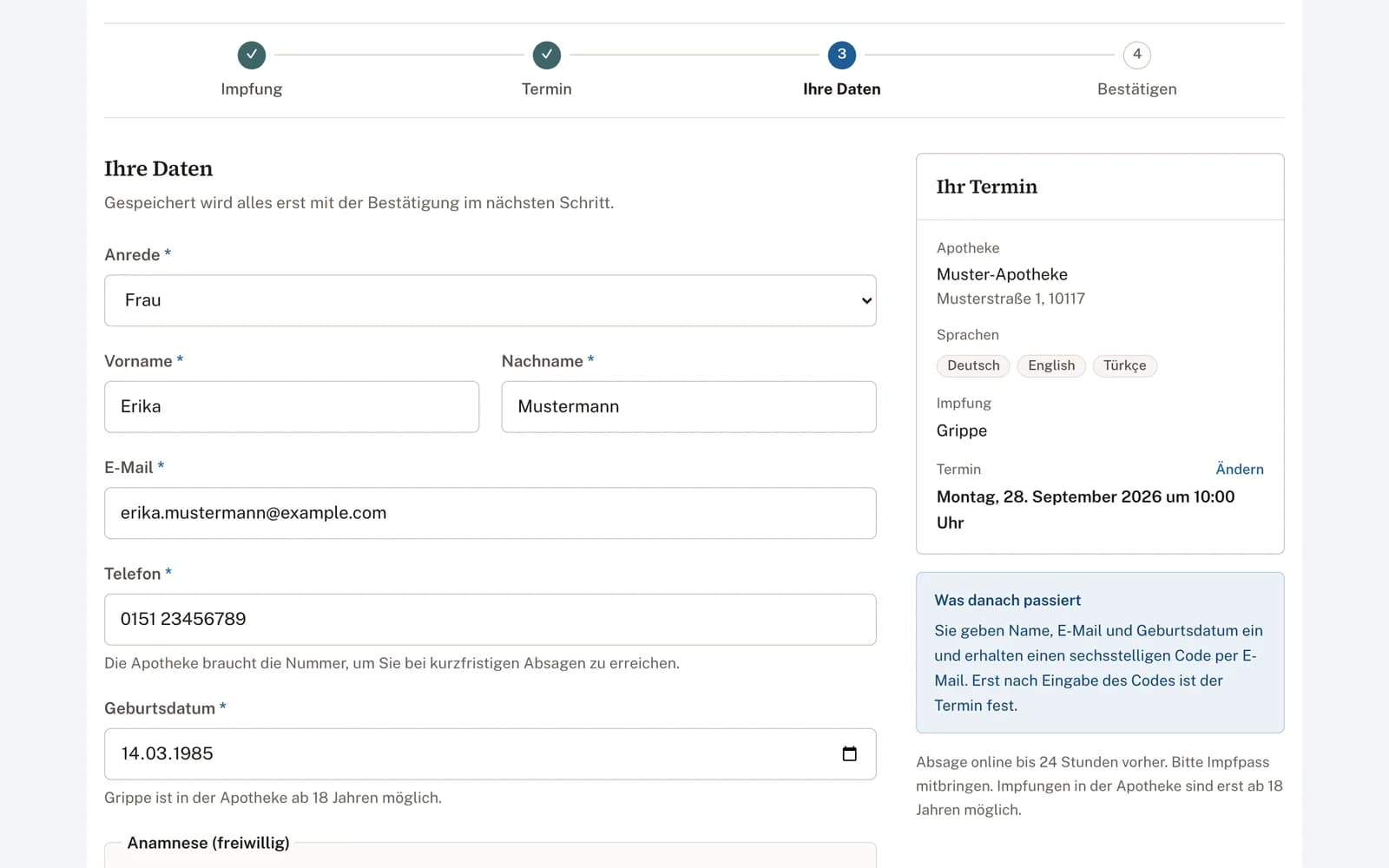Click the Deutsch language chip

973,365
